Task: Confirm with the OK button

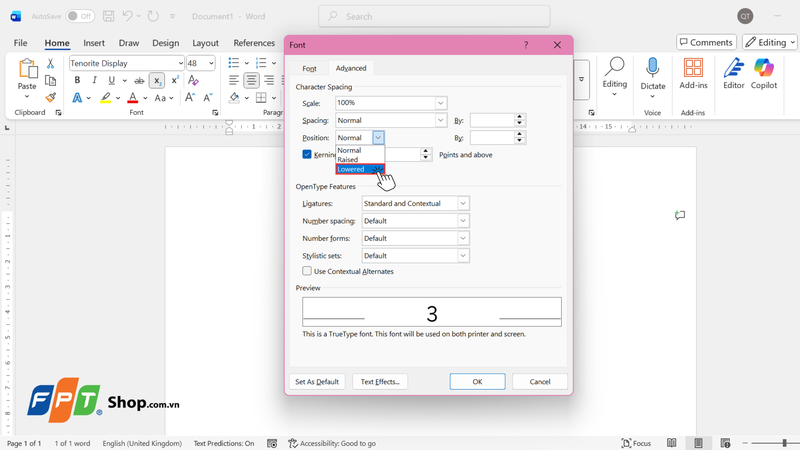Action: coord(477,382)
